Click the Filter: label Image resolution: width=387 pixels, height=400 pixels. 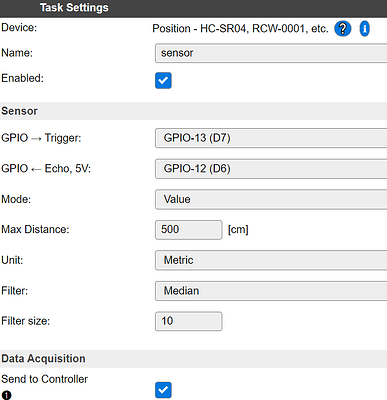pyautogui.click(x=15, y=291)
